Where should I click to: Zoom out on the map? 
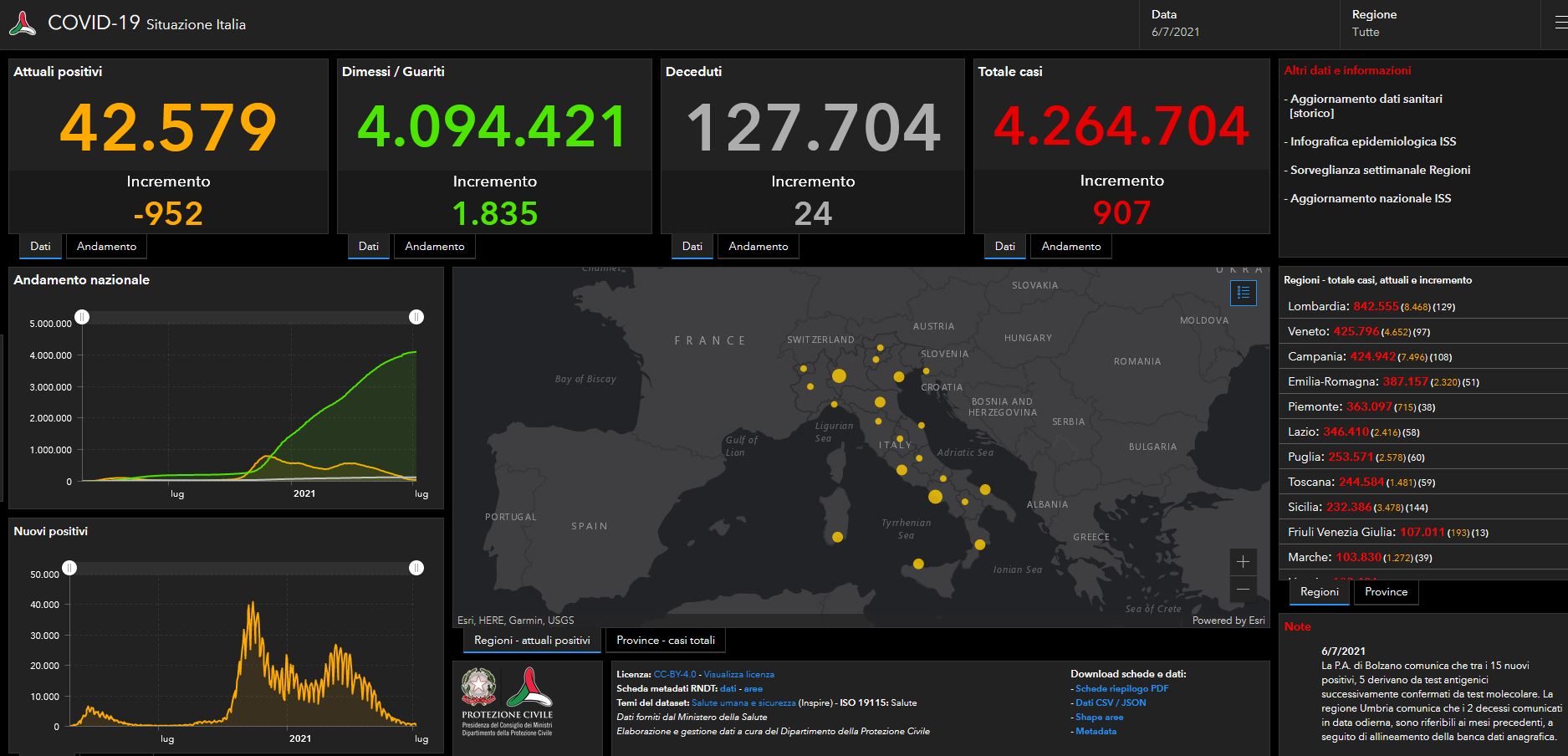[x=1243, y=589]
